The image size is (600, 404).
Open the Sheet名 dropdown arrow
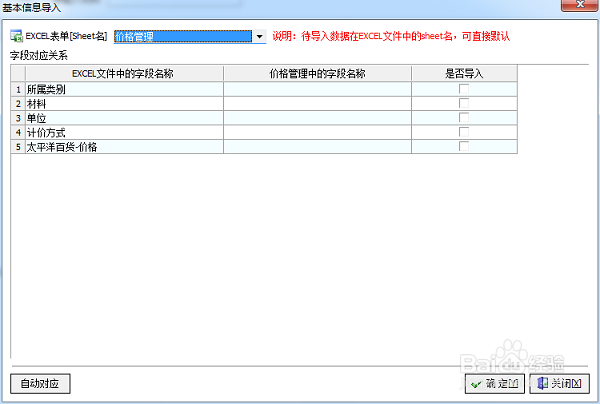click(x=259, y=37)
